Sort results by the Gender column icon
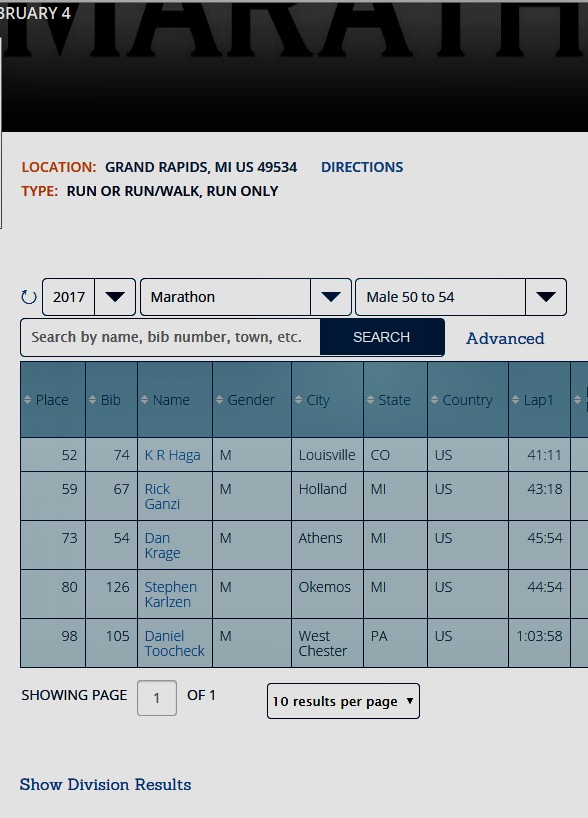This screenshot has height=818, width=588. [220, 400]
